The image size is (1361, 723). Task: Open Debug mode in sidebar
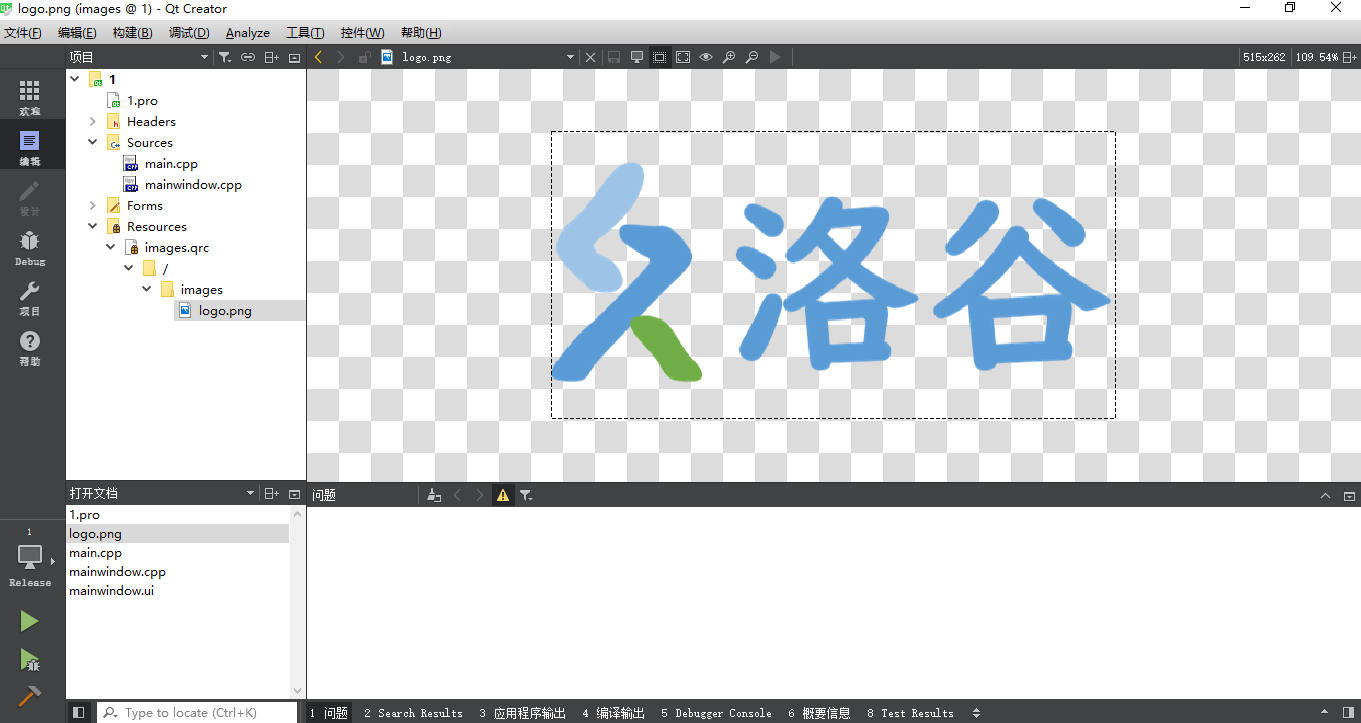30,248
